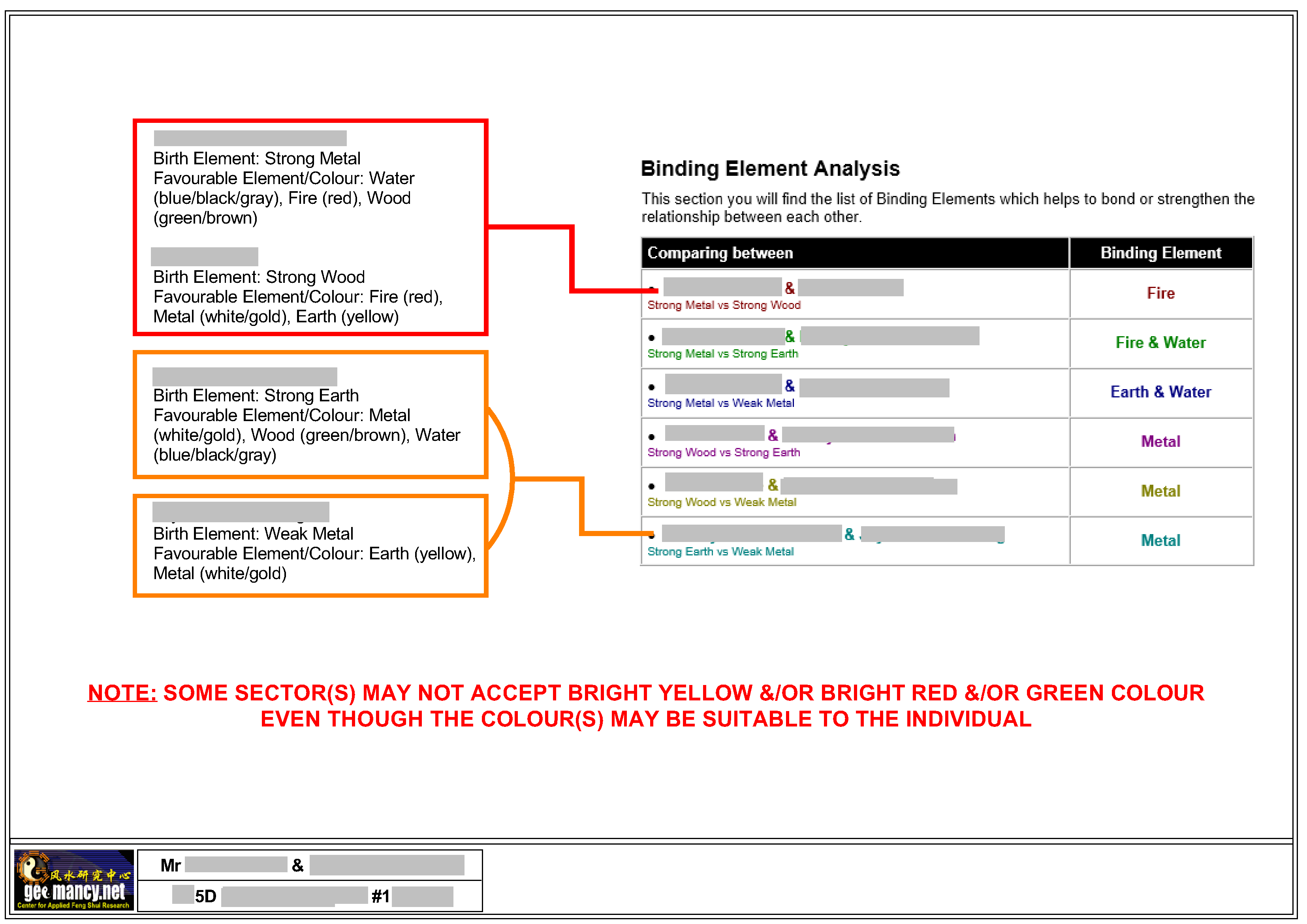Click 'Birth Element: Strong Metal' line
The height and width of the screenshot is (924, 1307).
[x=257, y=158]
